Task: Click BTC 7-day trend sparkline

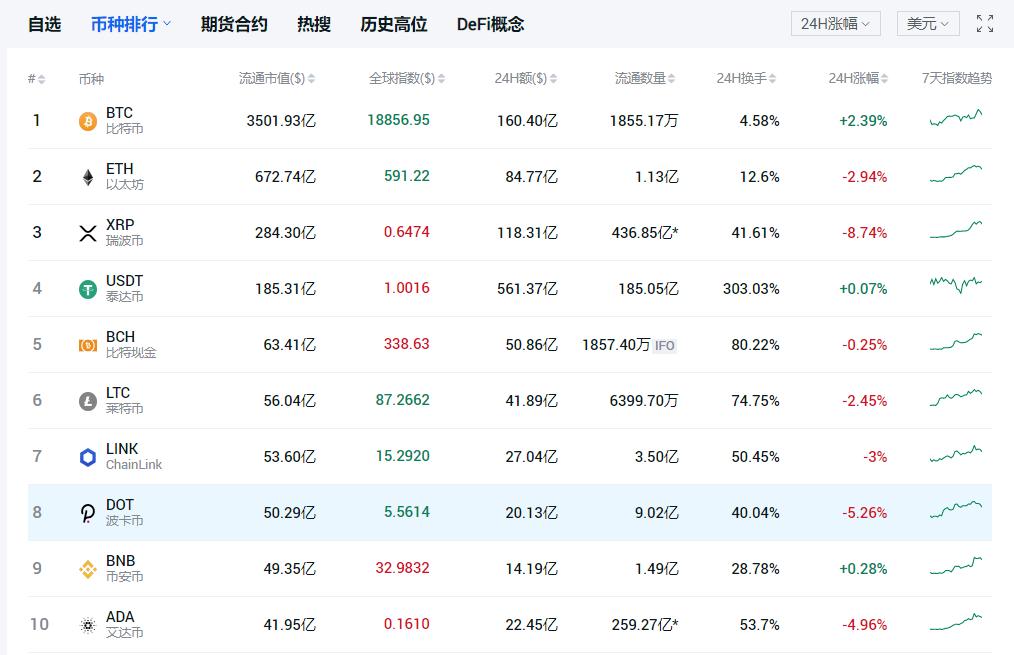Action: pos(956,118)
